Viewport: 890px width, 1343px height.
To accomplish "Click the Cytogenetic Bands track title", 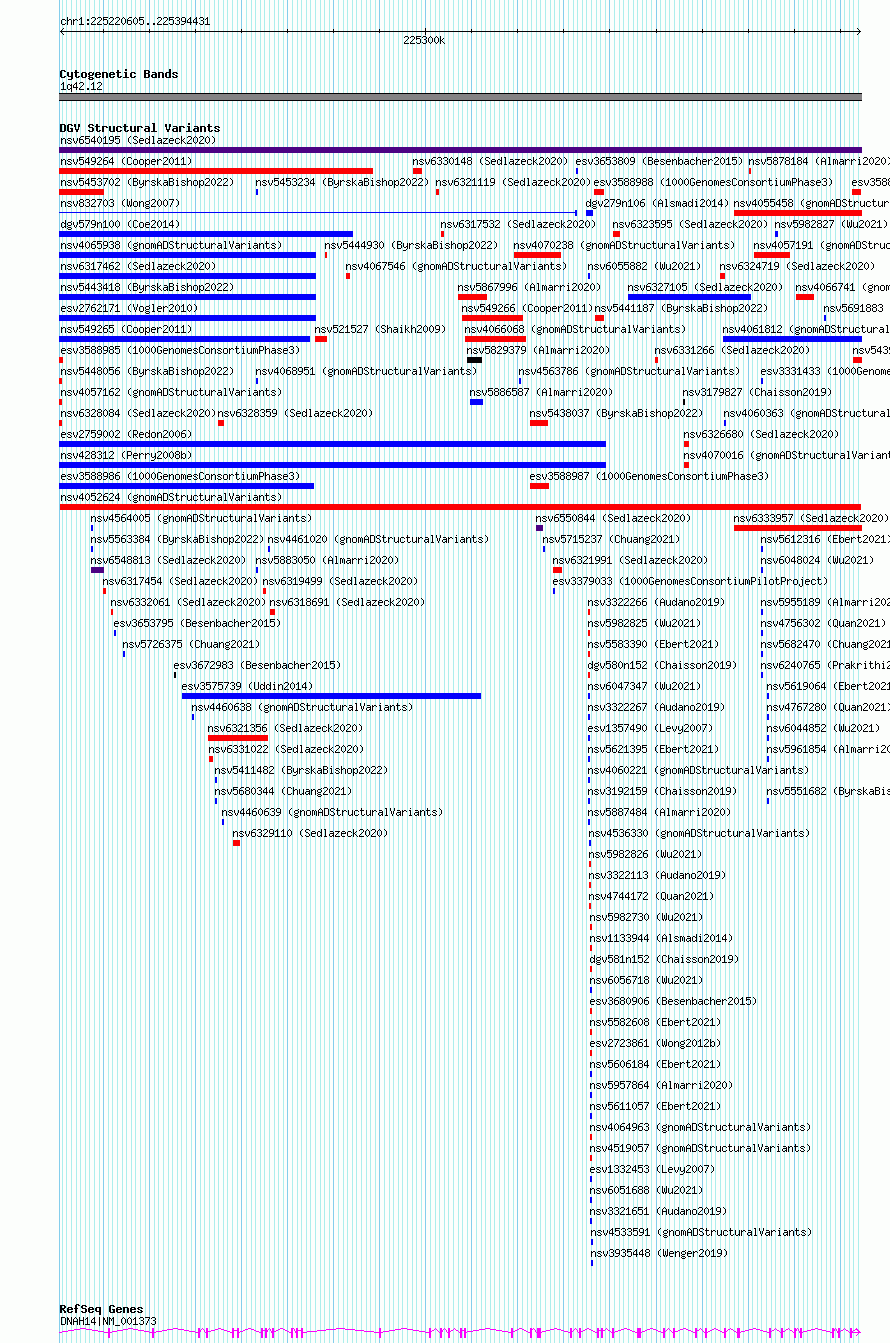I will (x=119, y=74).
